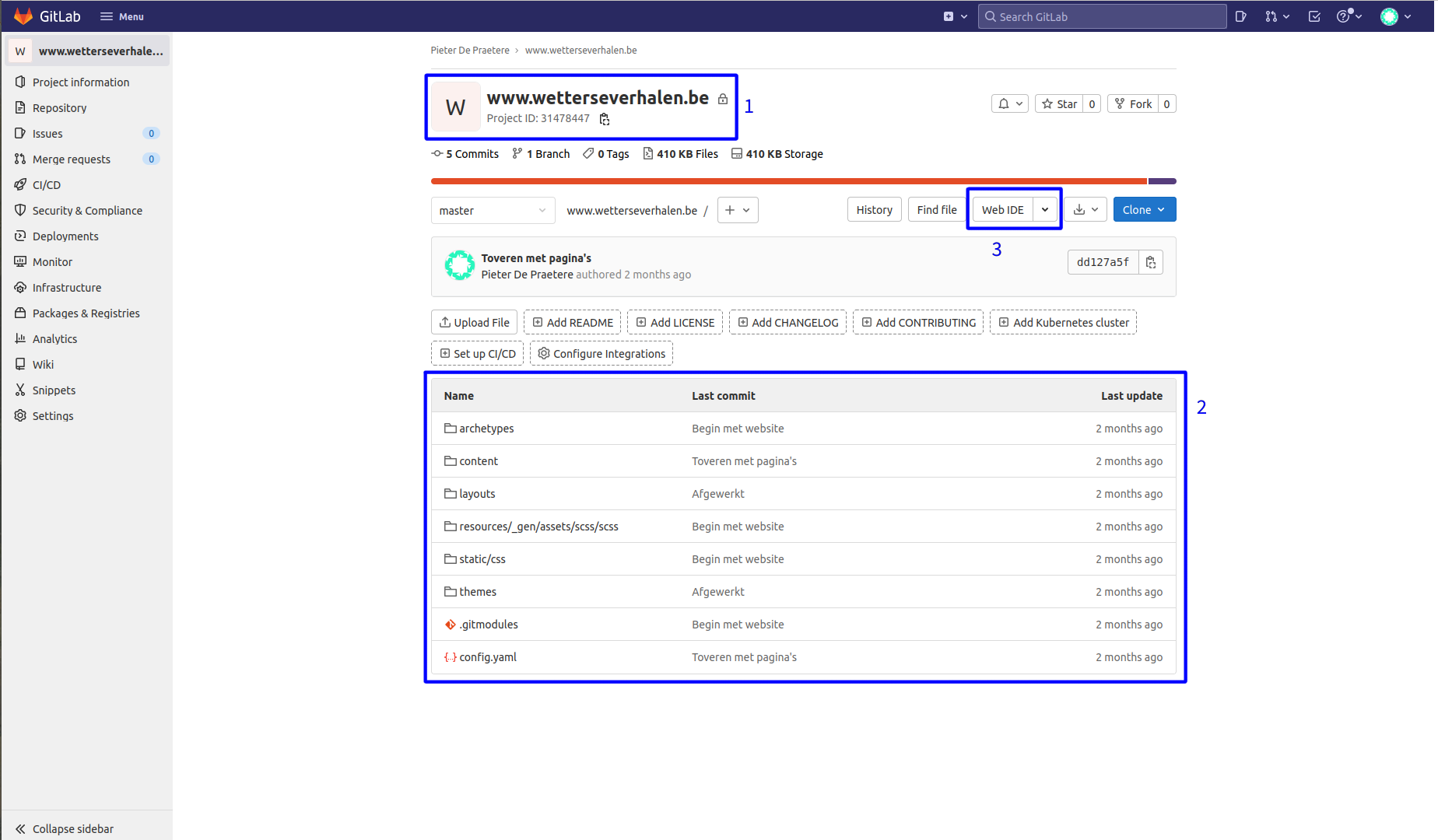Expand the Clone dropdown
This screenshot has height=840, width=1438.
point(1144,210)
